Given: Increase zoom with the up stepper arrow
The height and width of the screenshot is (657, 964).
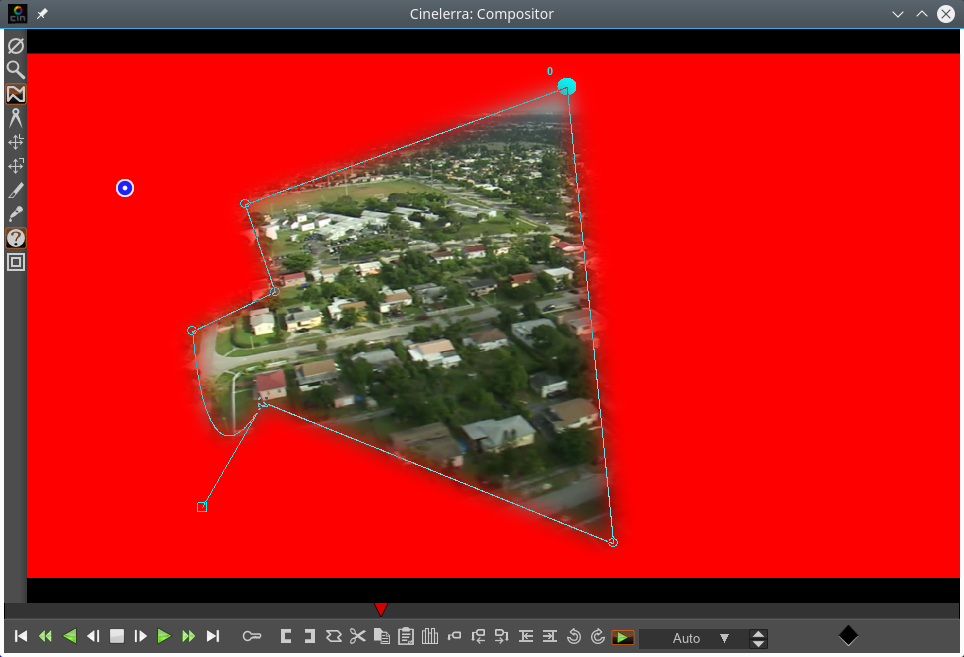Looking at the screenshot, I should tap(759, 633).
